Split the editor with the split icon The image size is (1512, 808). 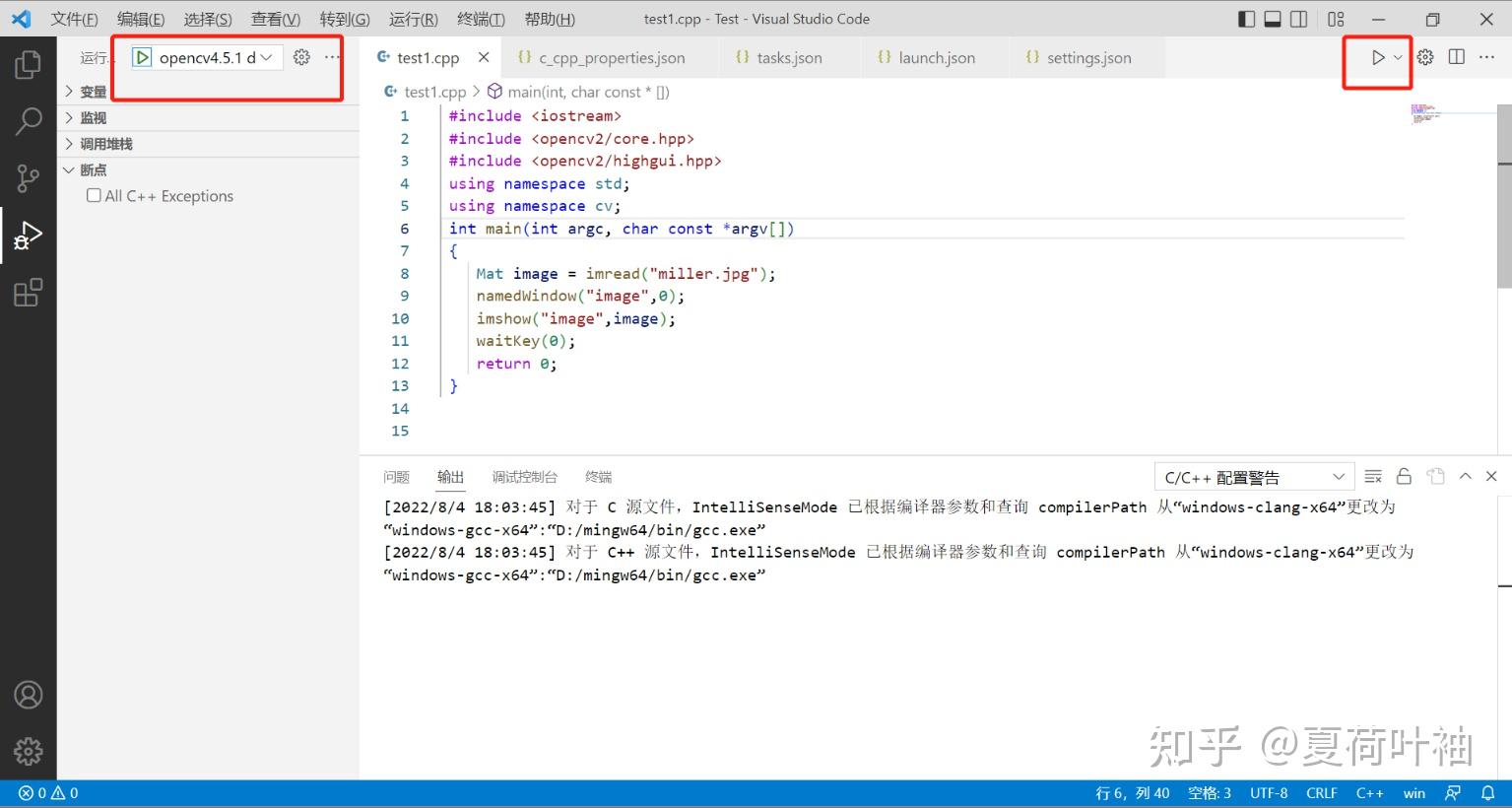coord(1456,57)
